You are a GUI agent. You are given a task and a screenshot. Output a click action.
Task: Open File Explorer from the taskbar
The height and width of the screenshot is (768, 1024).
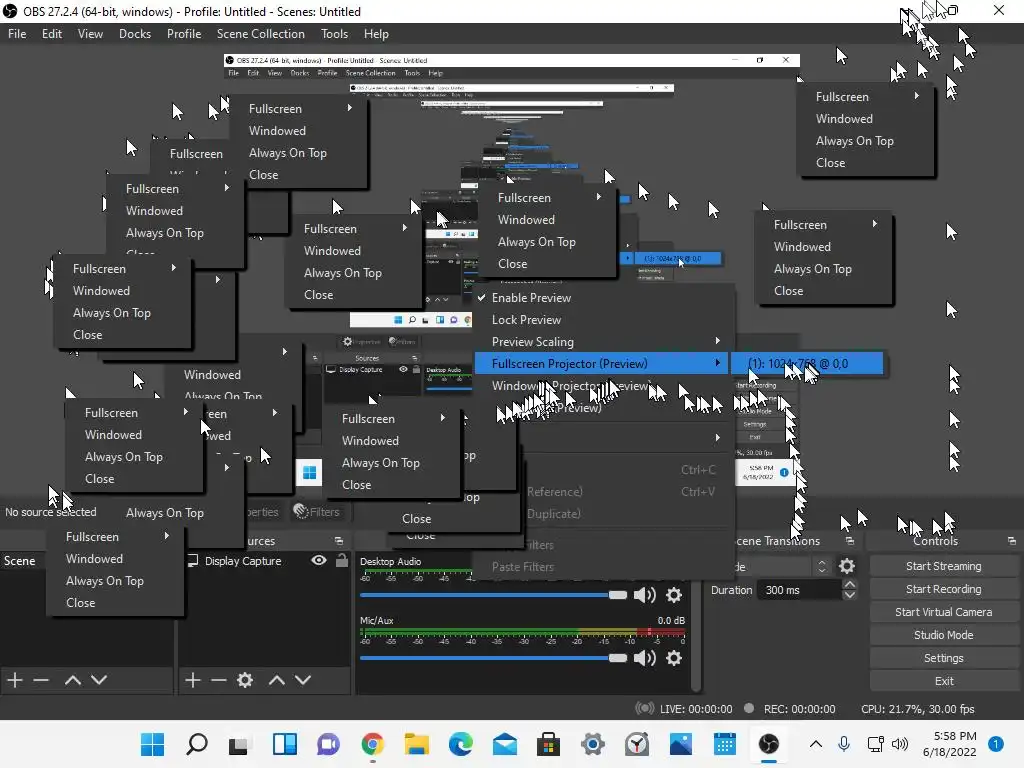click(417, 744)
